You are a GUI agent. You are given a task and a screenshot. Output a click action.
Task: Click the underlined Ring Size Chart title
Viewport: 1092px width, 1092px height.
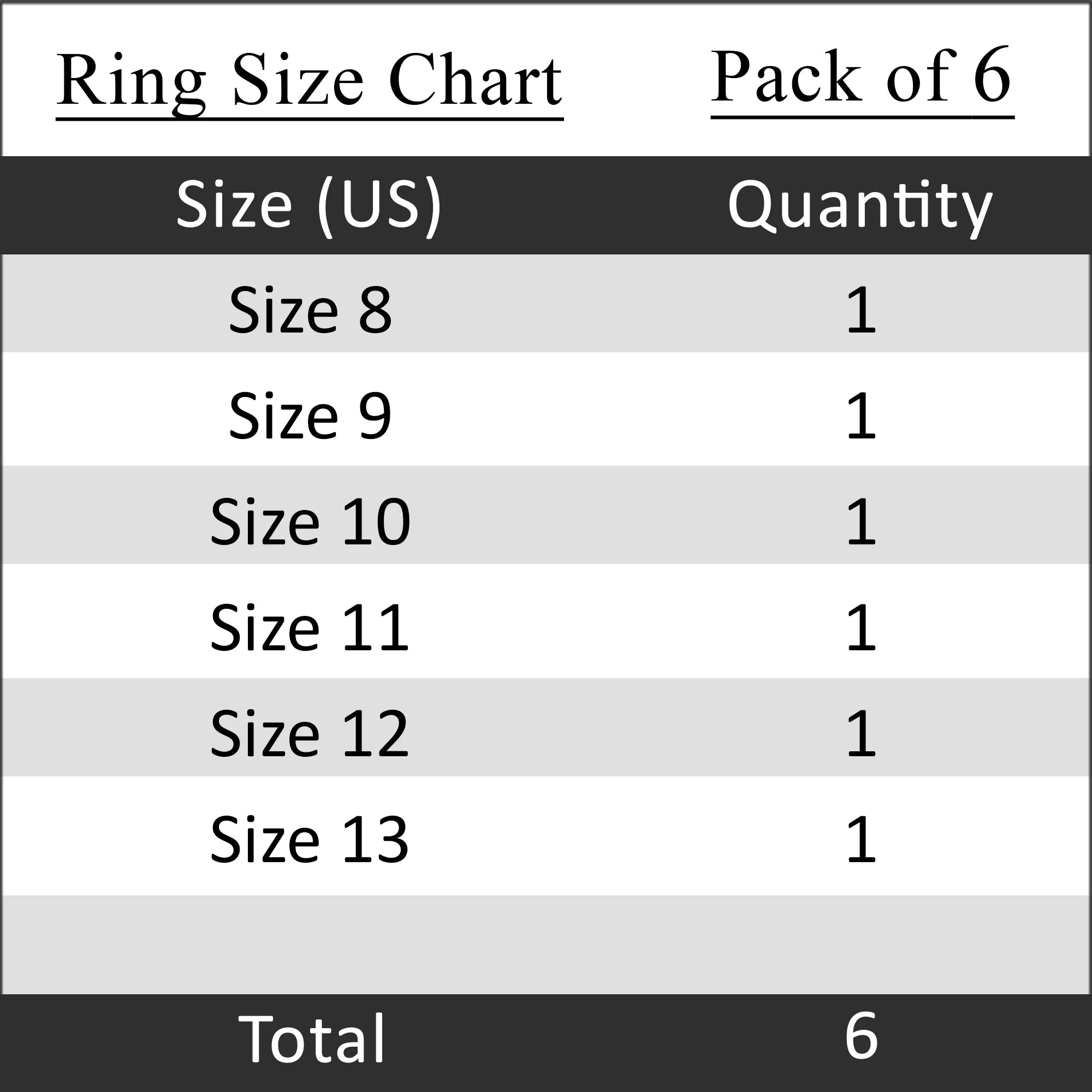[309, 80]
